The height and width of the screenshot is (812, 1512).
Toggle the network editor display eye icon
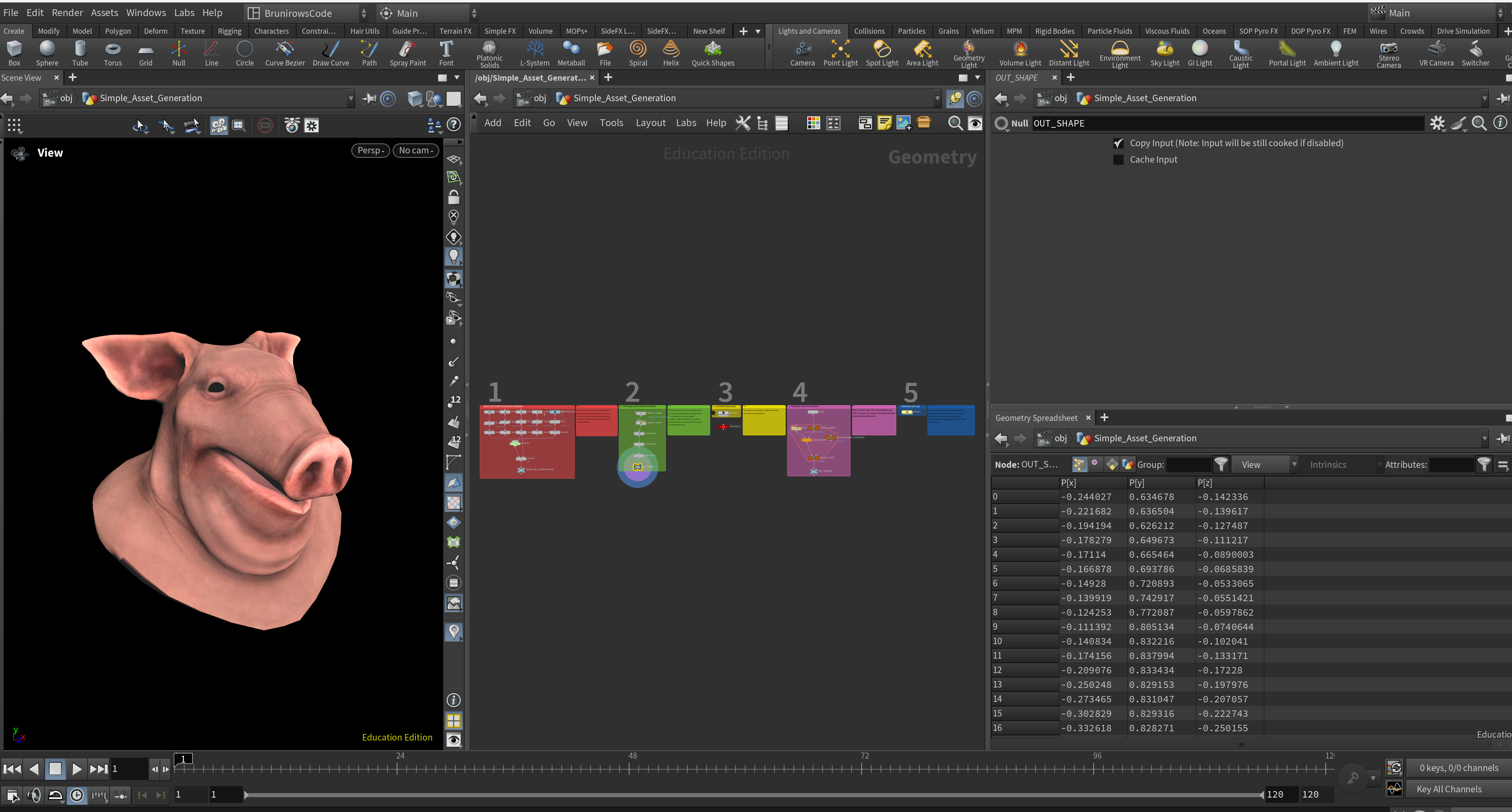point(975,123)
